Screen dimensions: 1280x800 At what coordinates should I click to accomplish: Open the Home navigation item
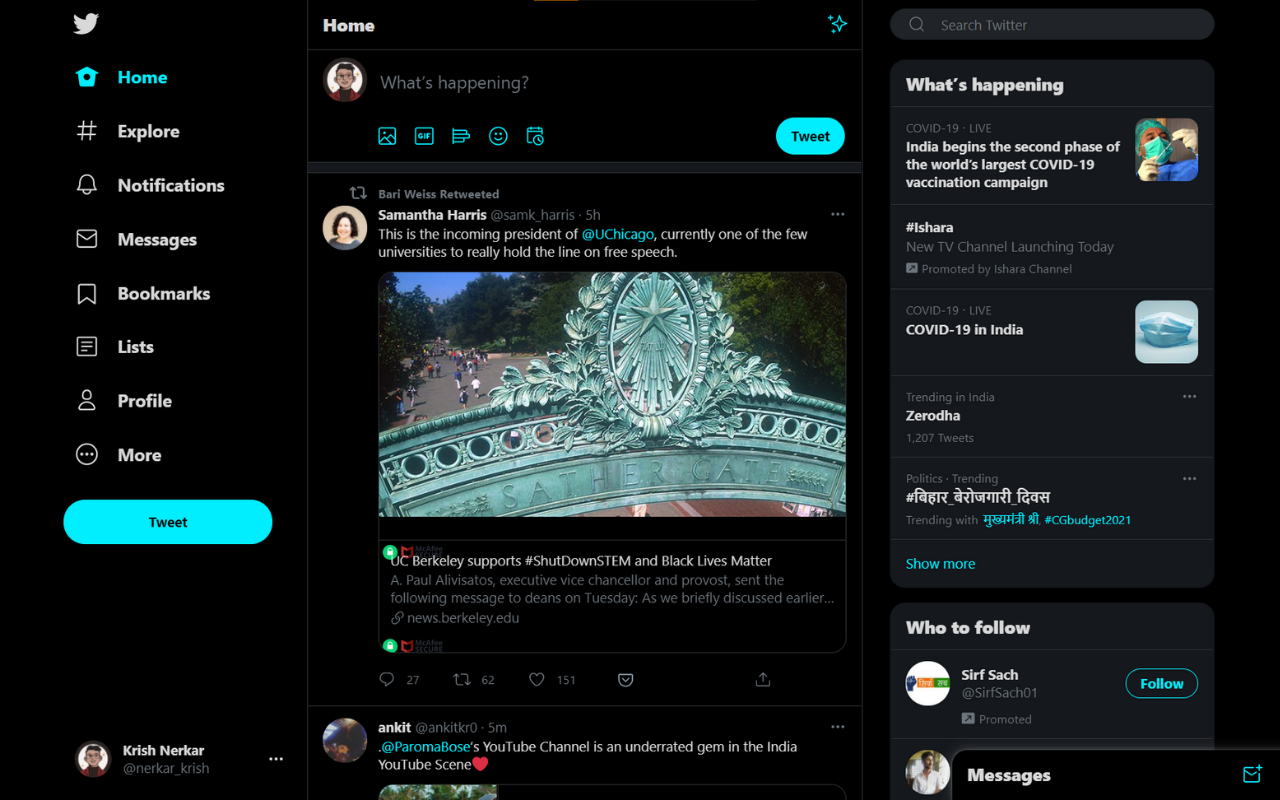tap(122, 77)
